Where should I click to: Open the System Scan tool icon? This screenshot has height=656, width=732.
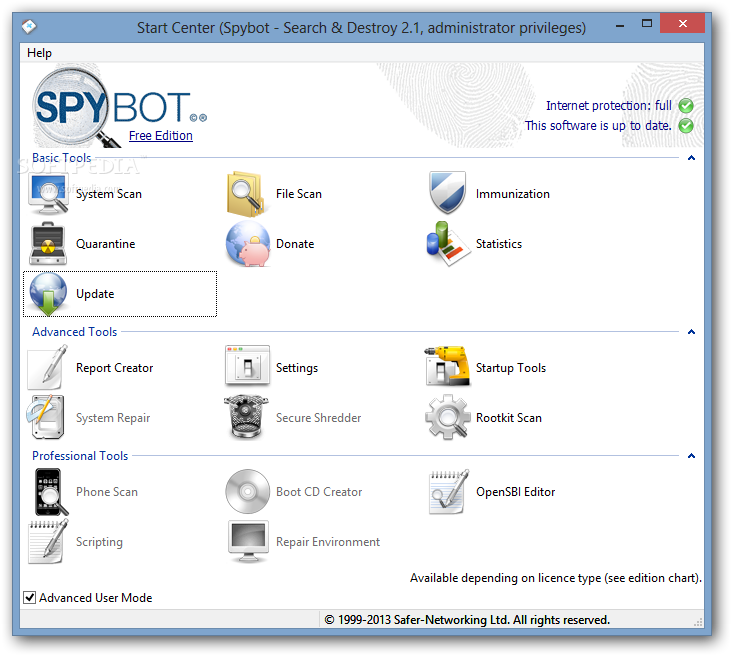point(48,194)
